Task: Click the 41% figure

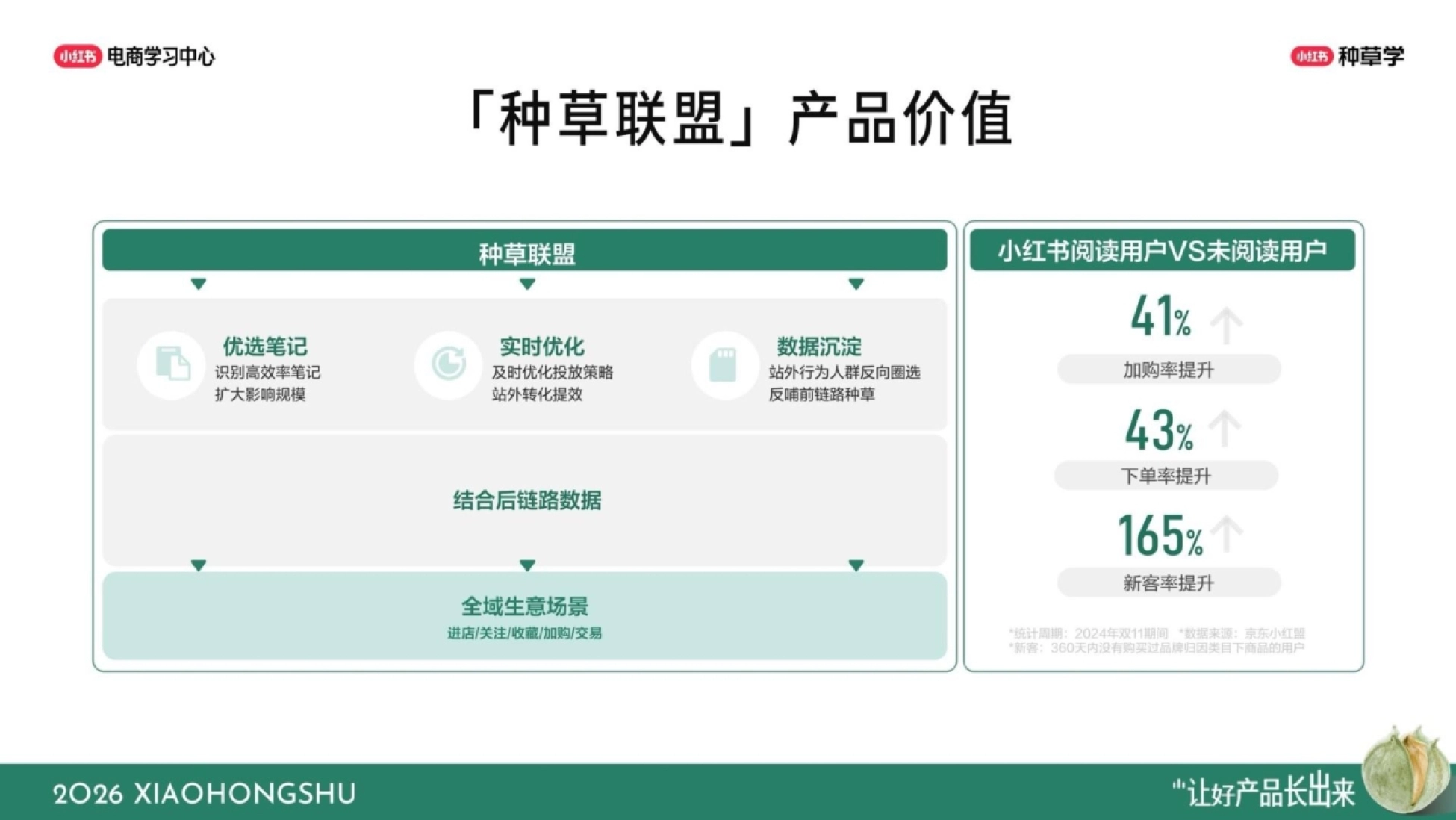Action: coord(1161,317)
